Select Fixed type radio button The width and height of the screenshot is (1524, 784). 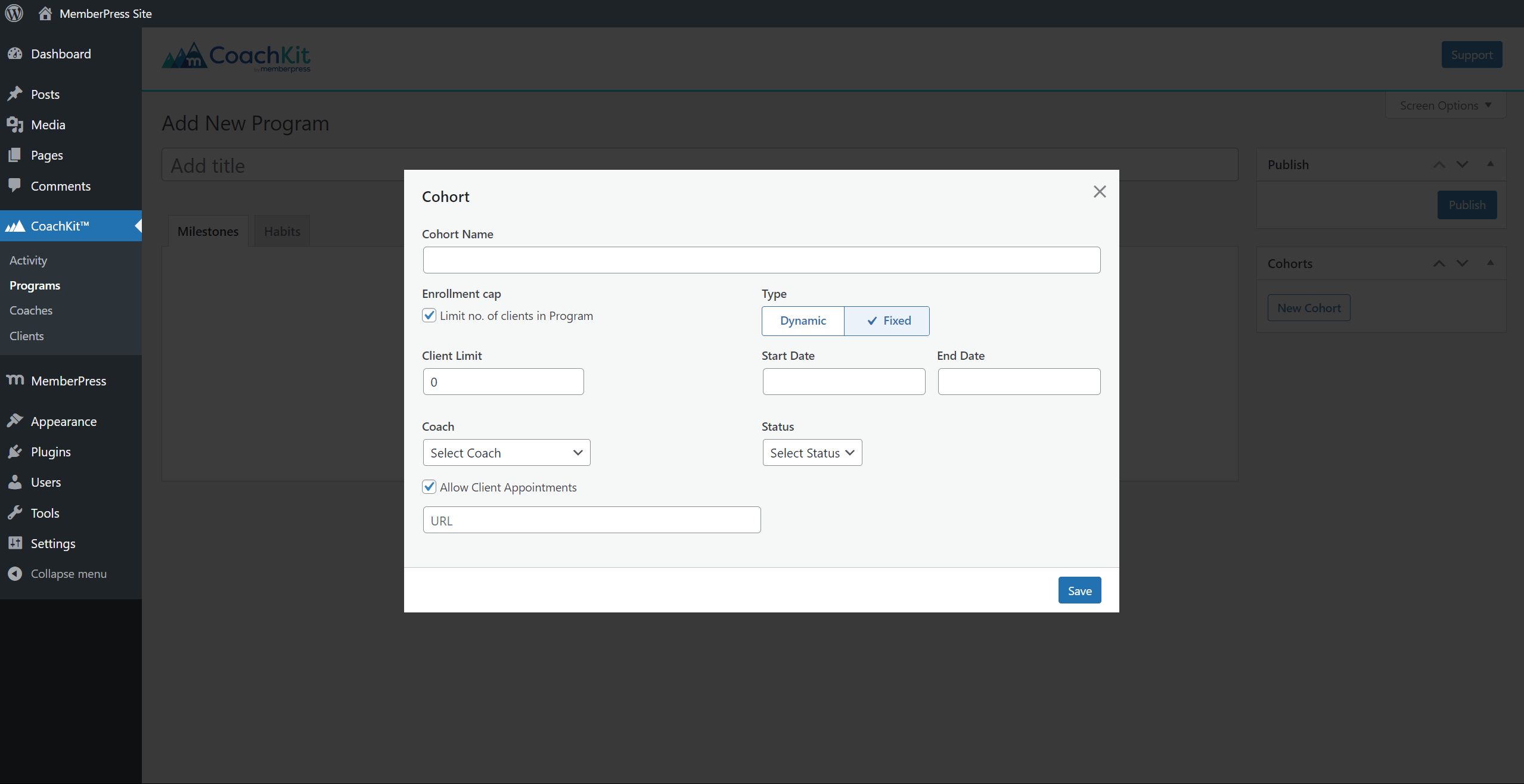pos(886,320)
